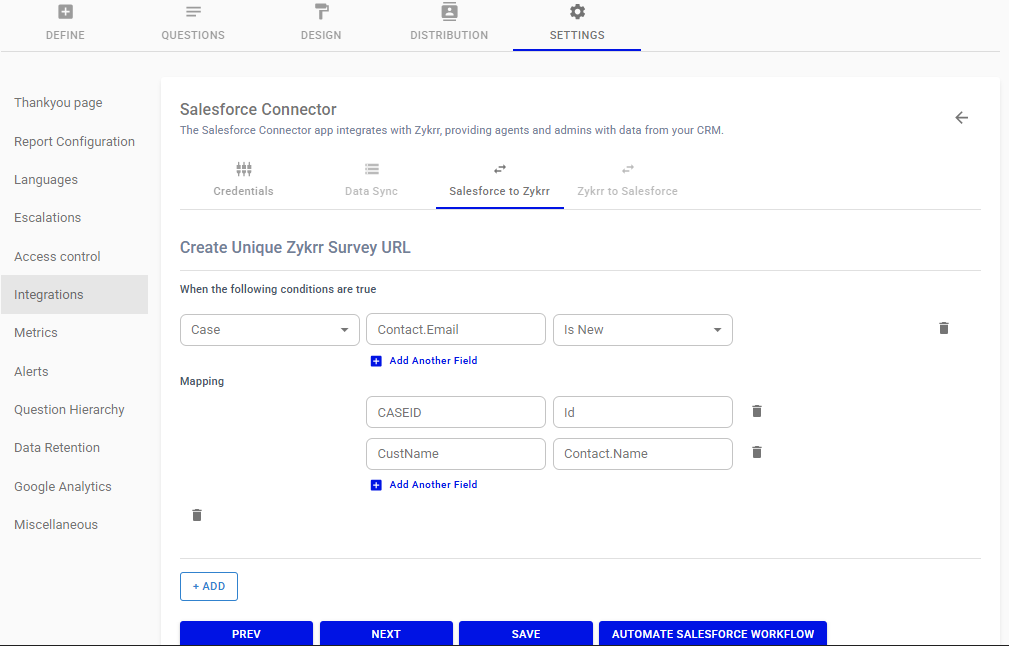Click the Credentials sliders icon
The image size is (1009, 646).
point(243,169)
